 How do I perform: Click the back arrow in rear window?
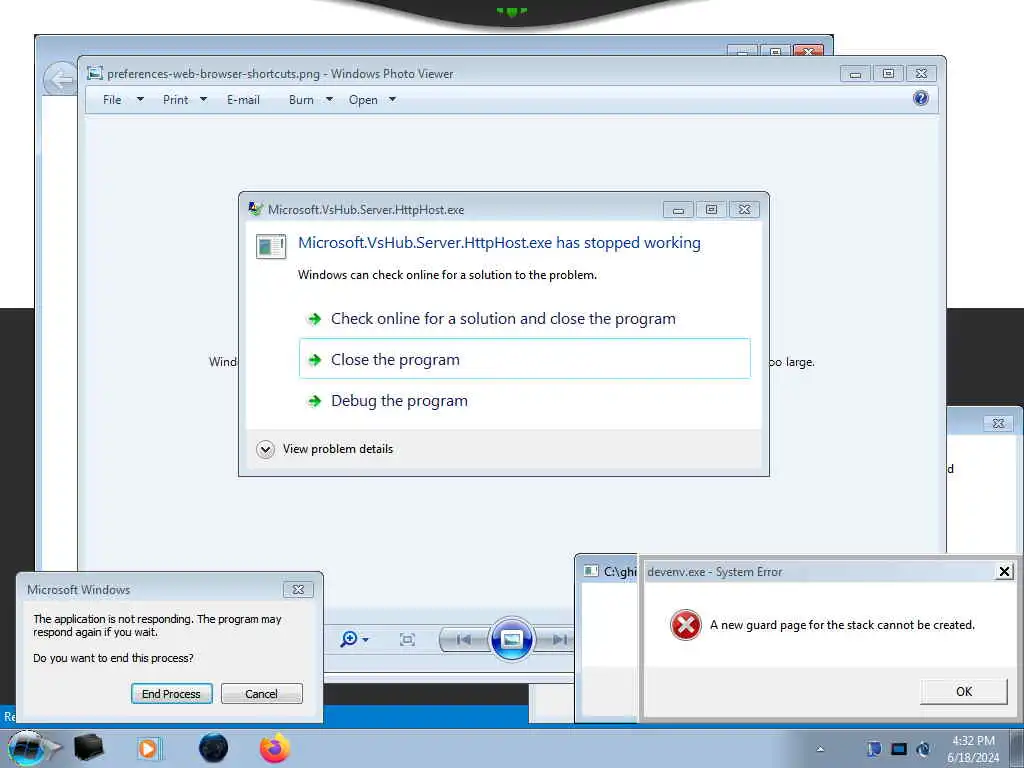(60, 80)
